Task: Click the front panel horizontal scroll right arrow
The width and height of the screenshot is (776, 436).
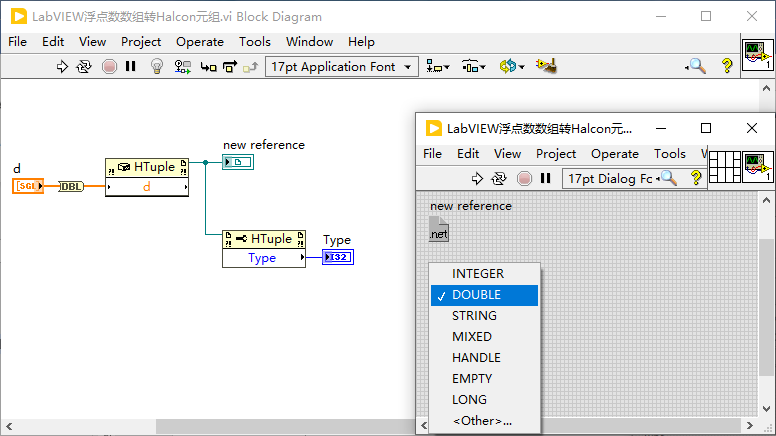Action: pos(750,426)
